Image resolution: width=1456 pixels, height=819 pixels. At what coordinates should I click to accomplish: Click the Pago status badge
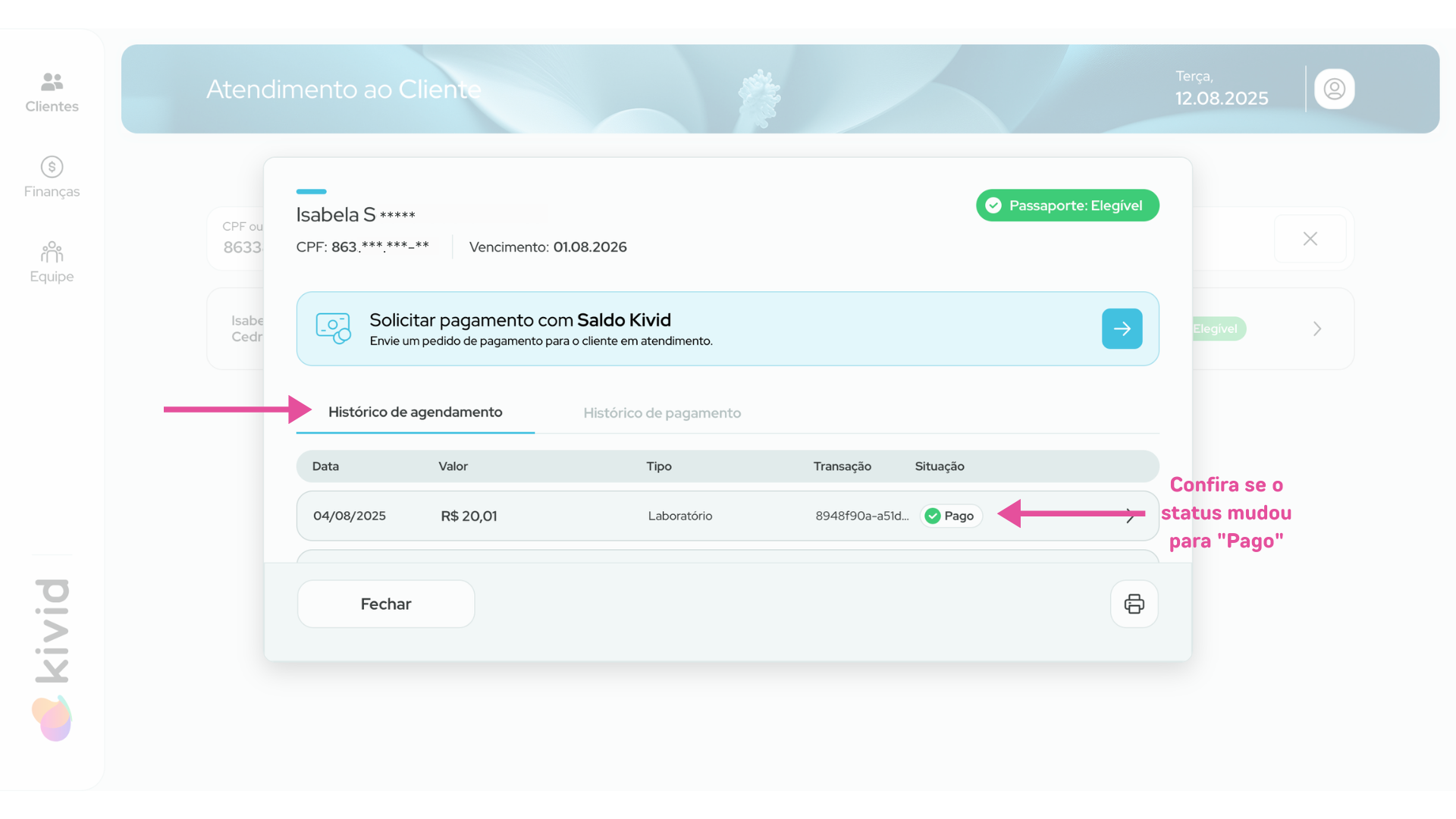pyautogui.click(x=951, y=516)
